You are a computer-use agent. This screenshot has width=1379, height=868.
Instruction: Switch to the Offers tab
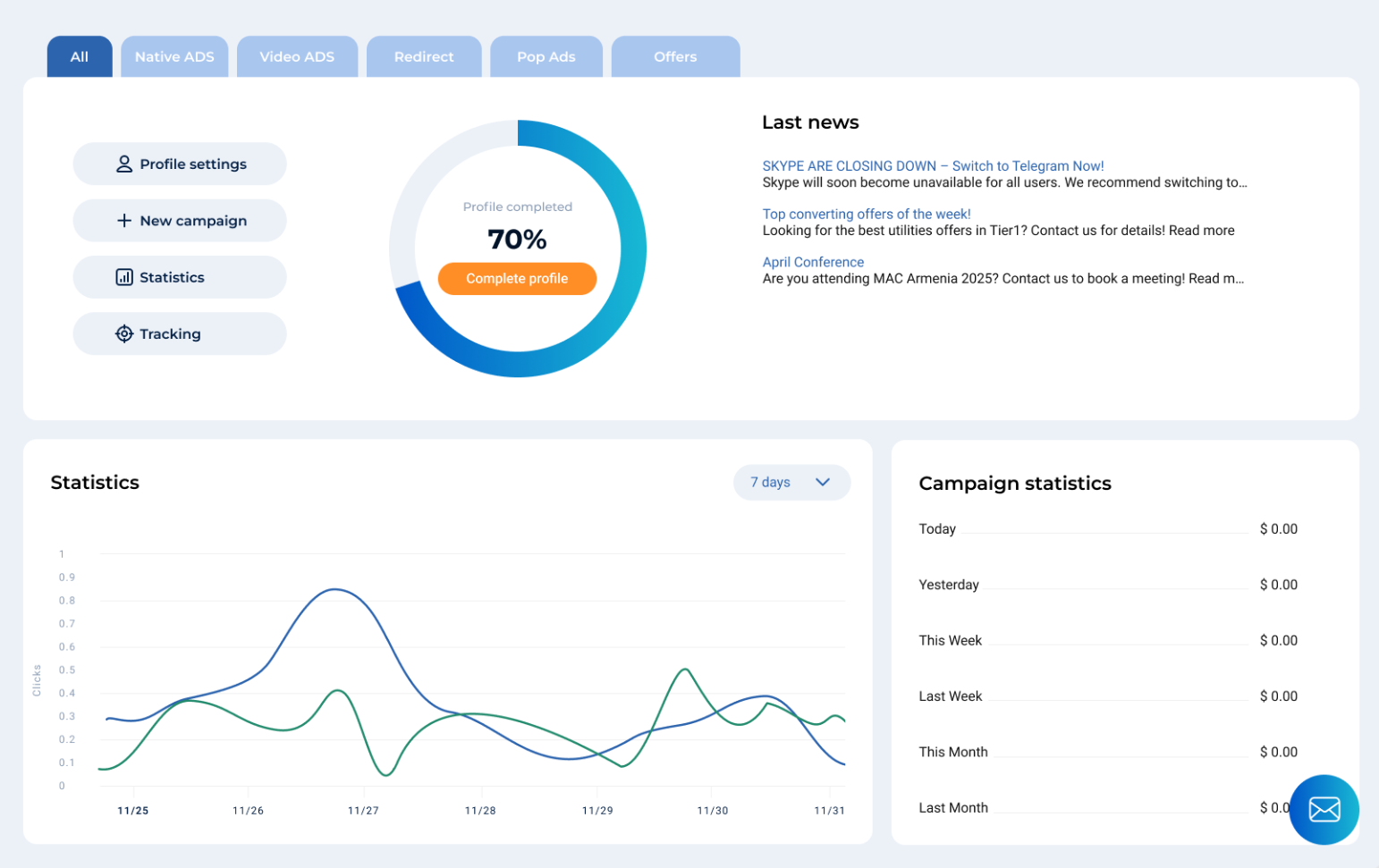pos(675,57)
